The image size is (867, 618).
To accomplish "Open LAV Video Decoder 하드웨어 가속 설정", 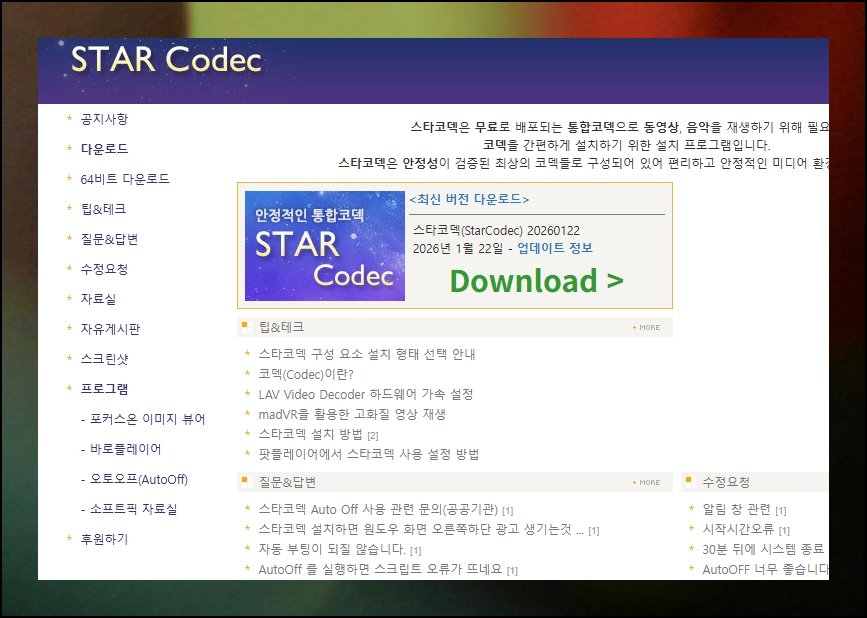I will pyautogui.click(x=365, y=394).
